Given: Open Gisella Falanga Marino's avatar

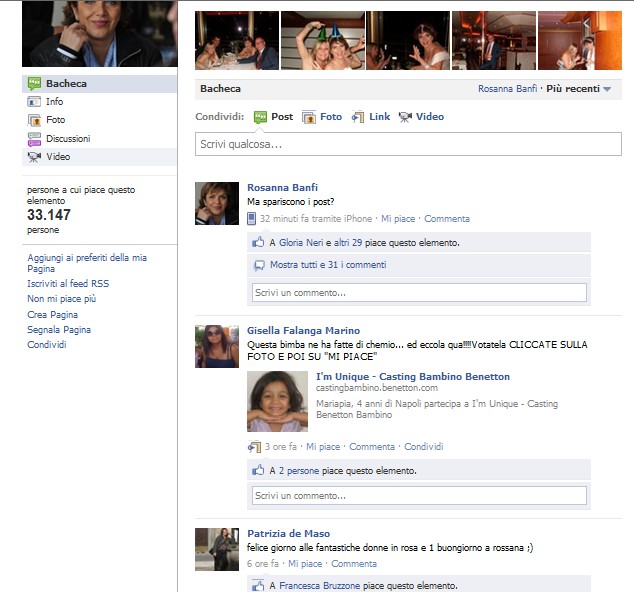Looking at the screenshot, I should (217, 347).
